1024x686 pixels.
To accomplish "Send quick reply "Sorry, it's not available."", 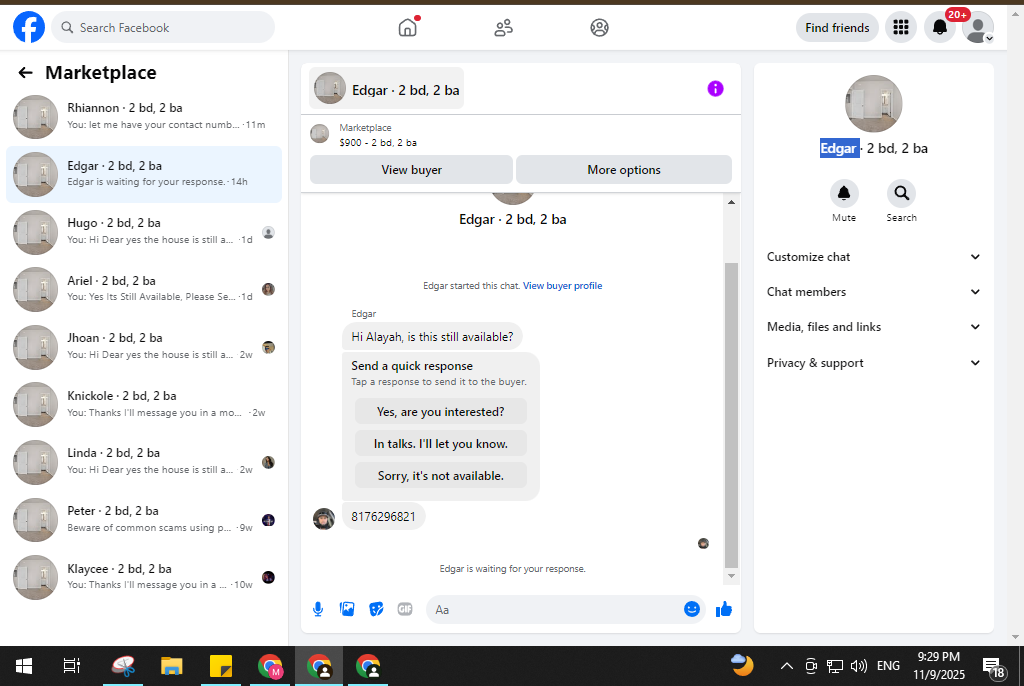I will (441, 476).
